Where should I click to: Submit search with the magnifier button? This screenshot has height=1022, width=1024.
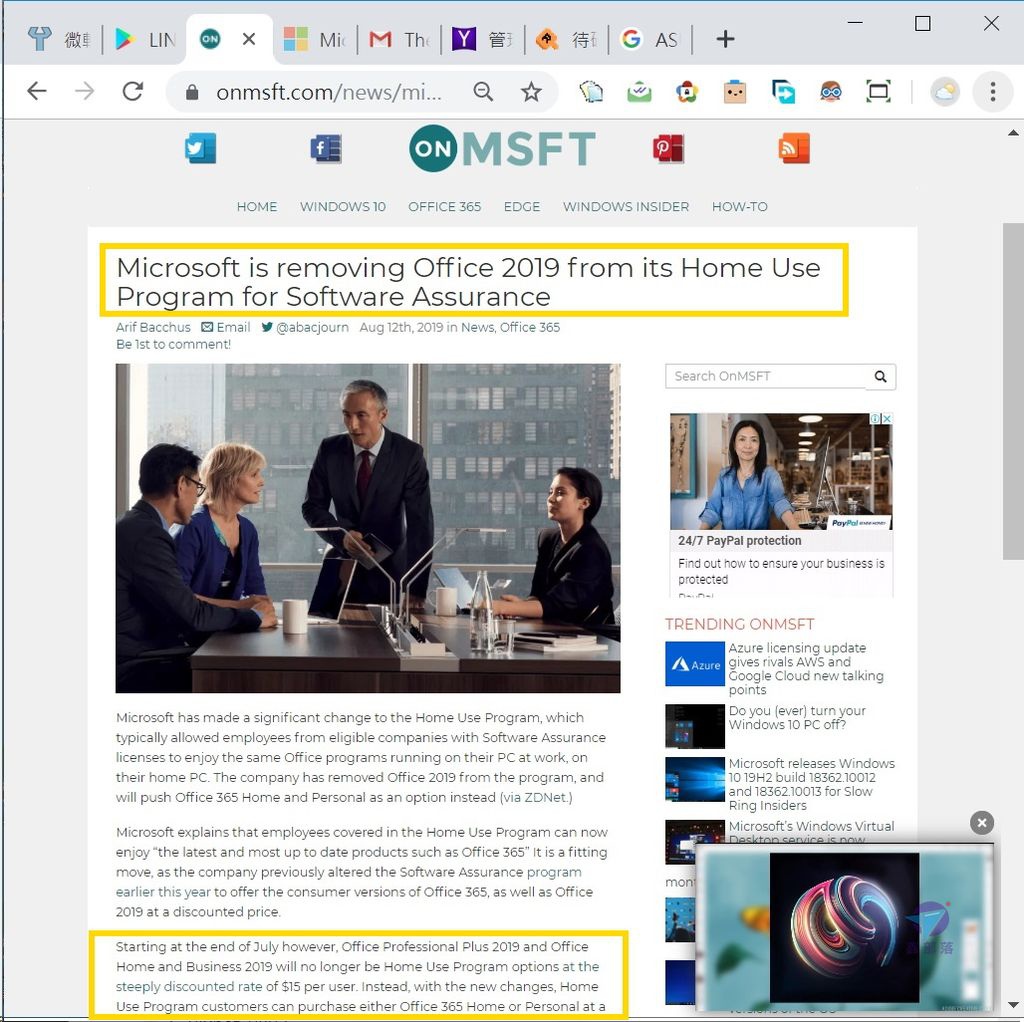point(880,377)
